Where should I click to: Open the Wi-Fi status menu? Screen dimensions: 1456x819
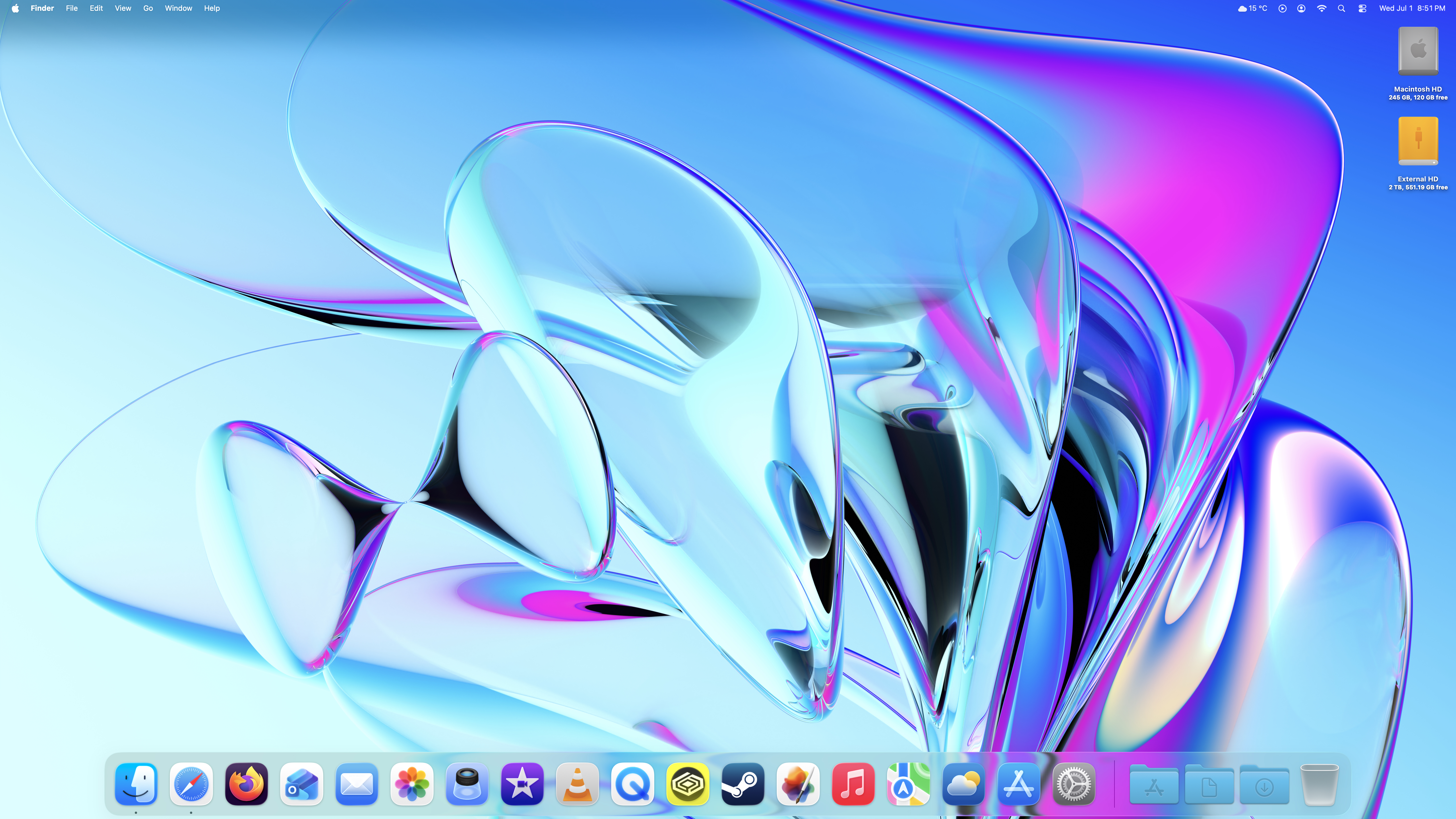(1321, 9)
